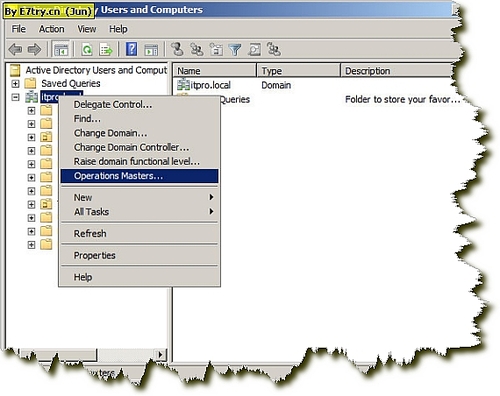The image size is (500, 396).
Task: Click the Export list toolbar icon
Action: tap(106, 50)
